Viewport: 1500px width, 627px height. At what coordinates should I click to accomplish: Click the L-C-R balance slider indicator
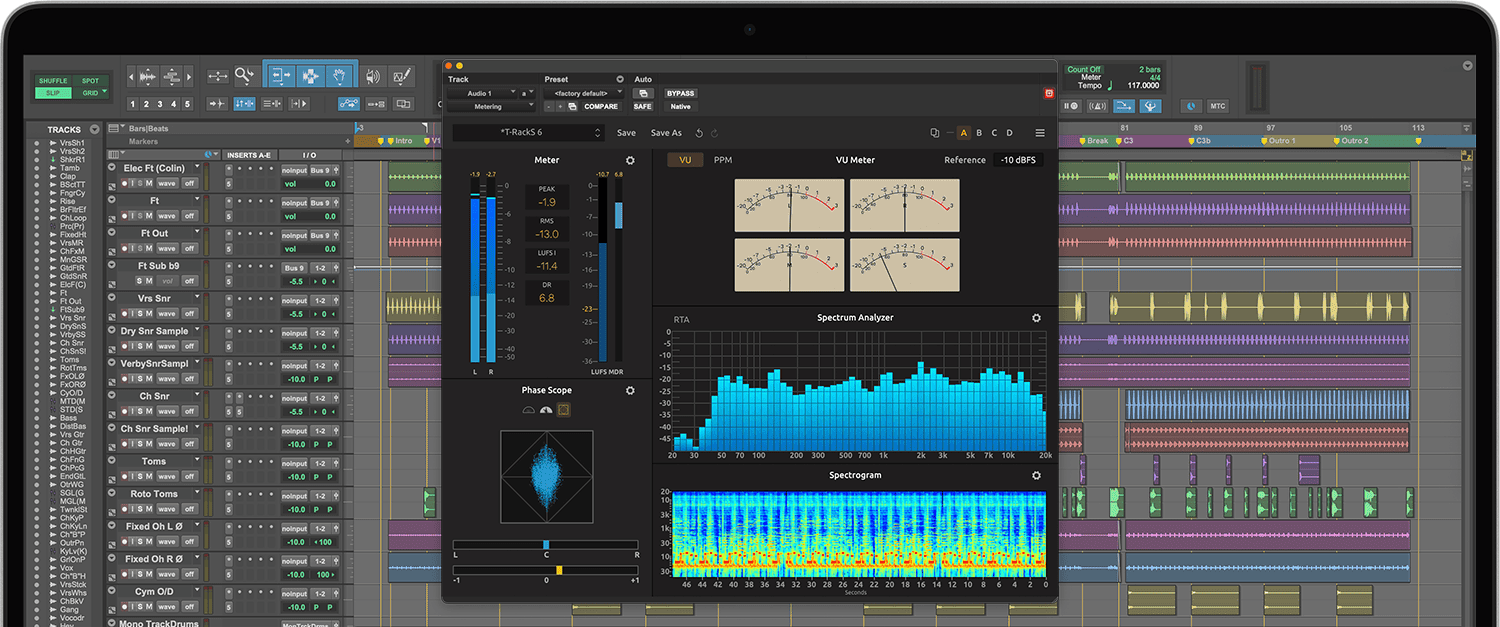(546, 545)
